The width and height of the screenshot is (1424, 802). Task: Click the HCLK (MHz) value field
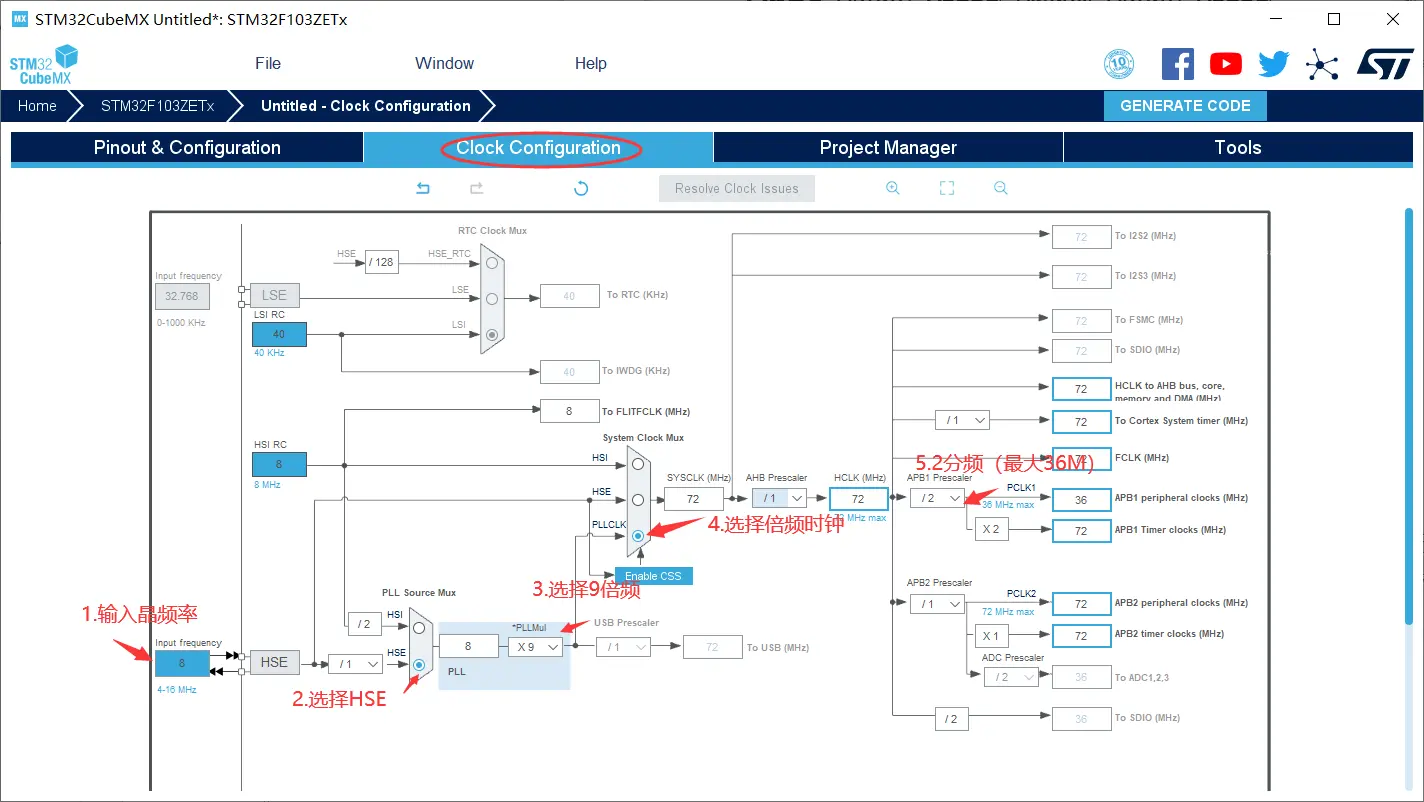pos(858,499)
